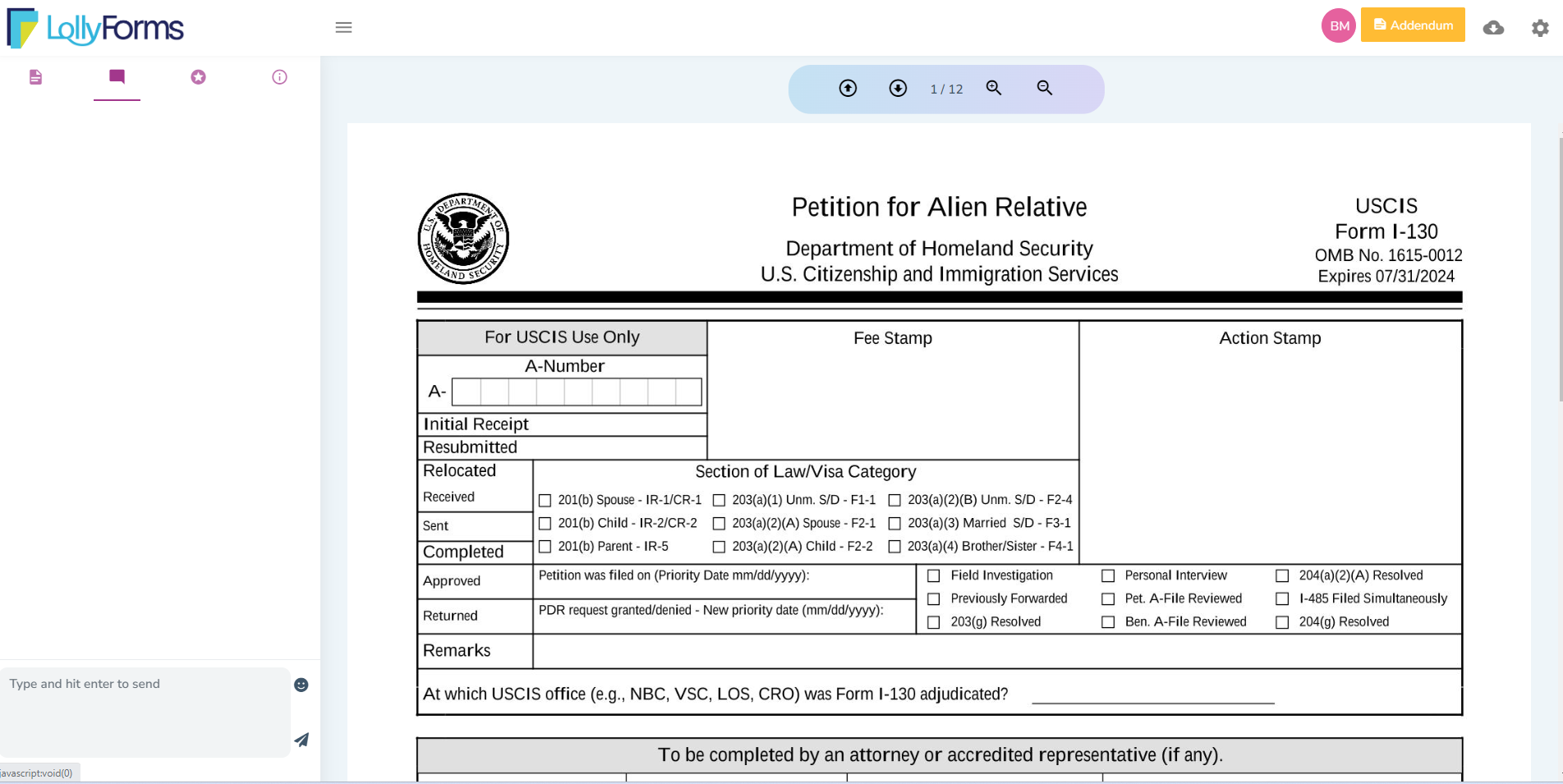Send the chat message

301,740
